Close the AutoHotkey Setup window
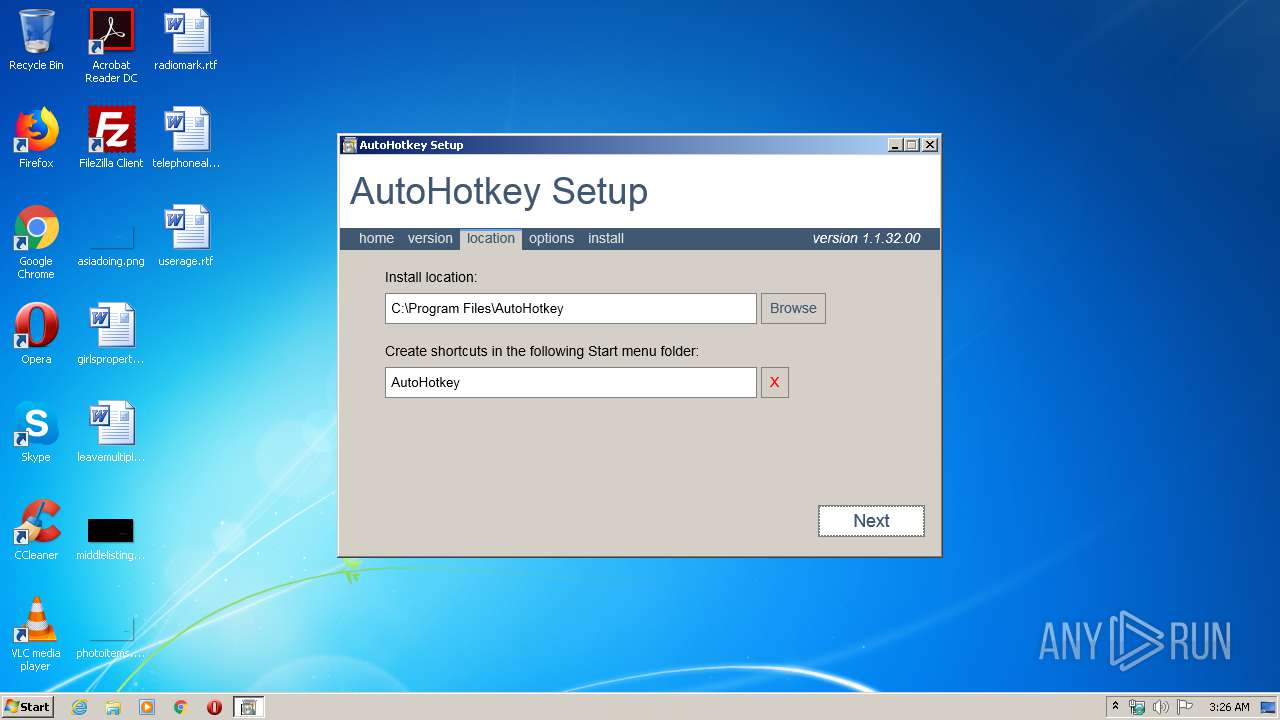This screenshot has width=1280, height=720. tap(930, 145)
